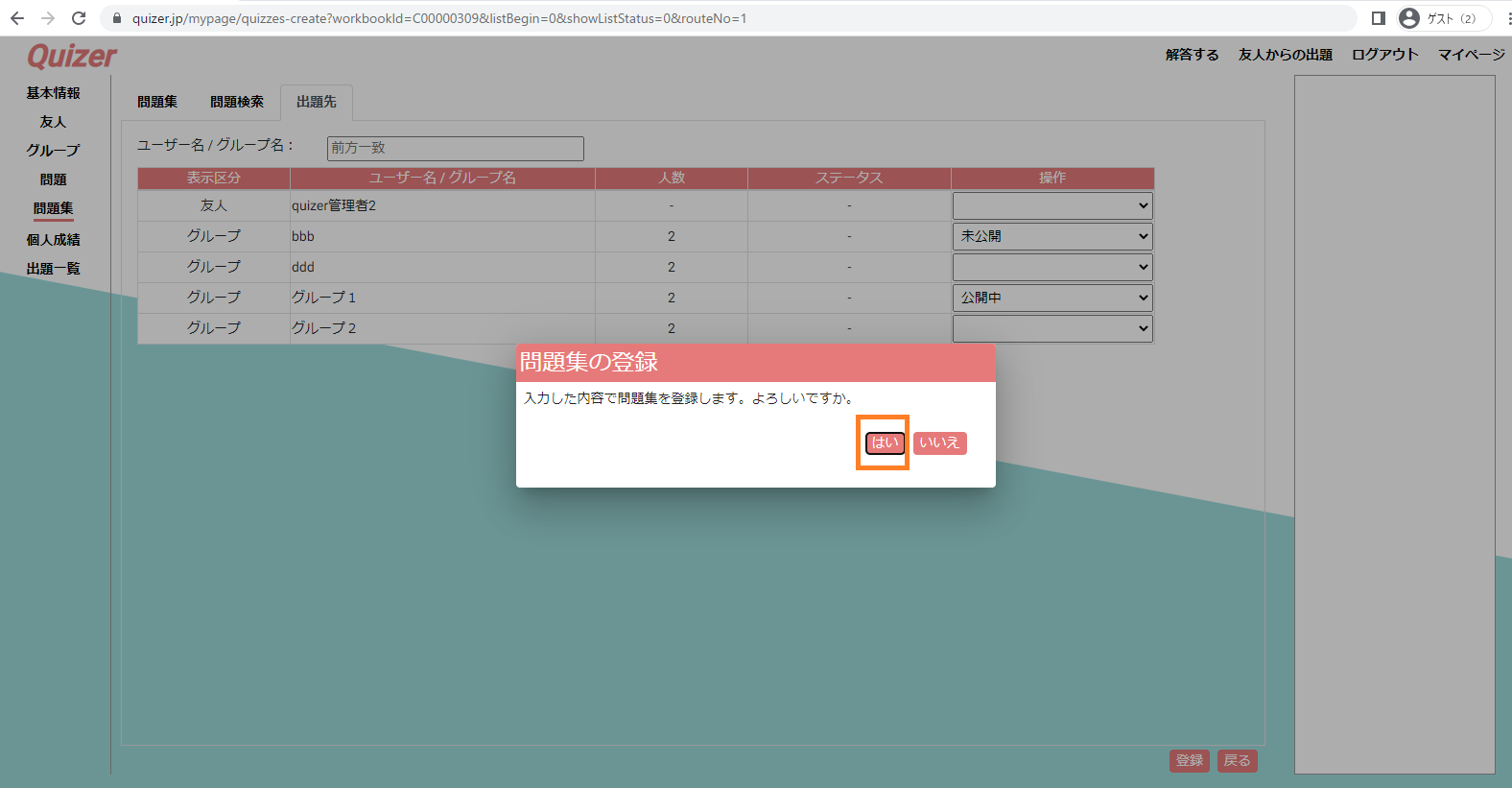Click the lock icon in the address bar

pos(117,18)
